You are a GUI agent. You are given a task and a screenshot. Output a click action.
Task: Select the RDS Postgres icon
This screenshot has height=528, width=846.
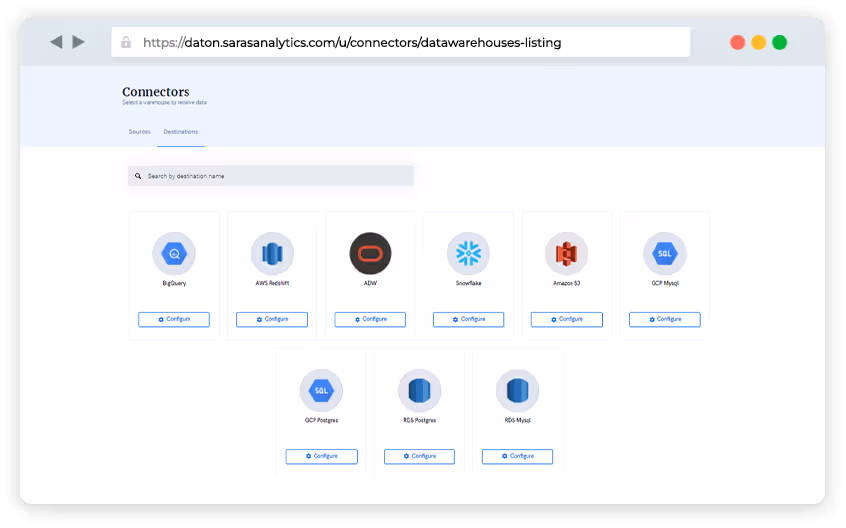[419, 390]
